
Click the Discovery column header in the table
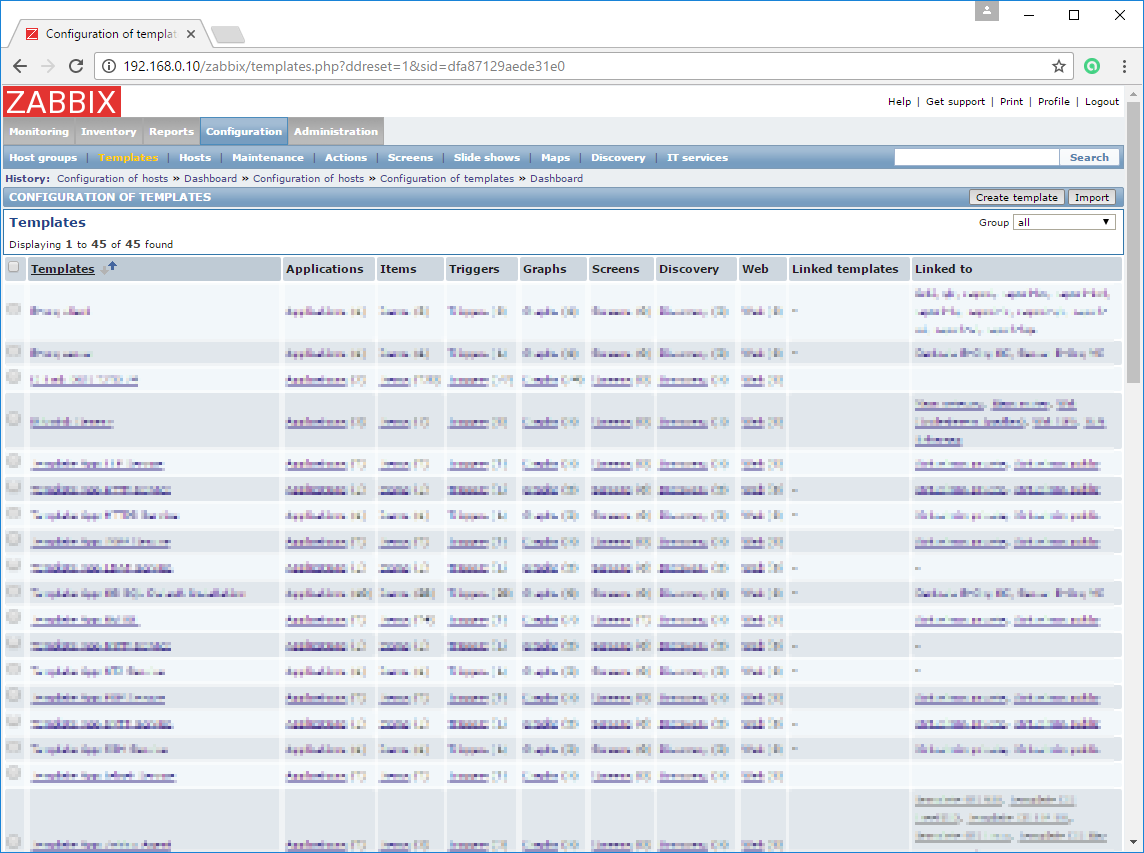click(x=689, y=269)
